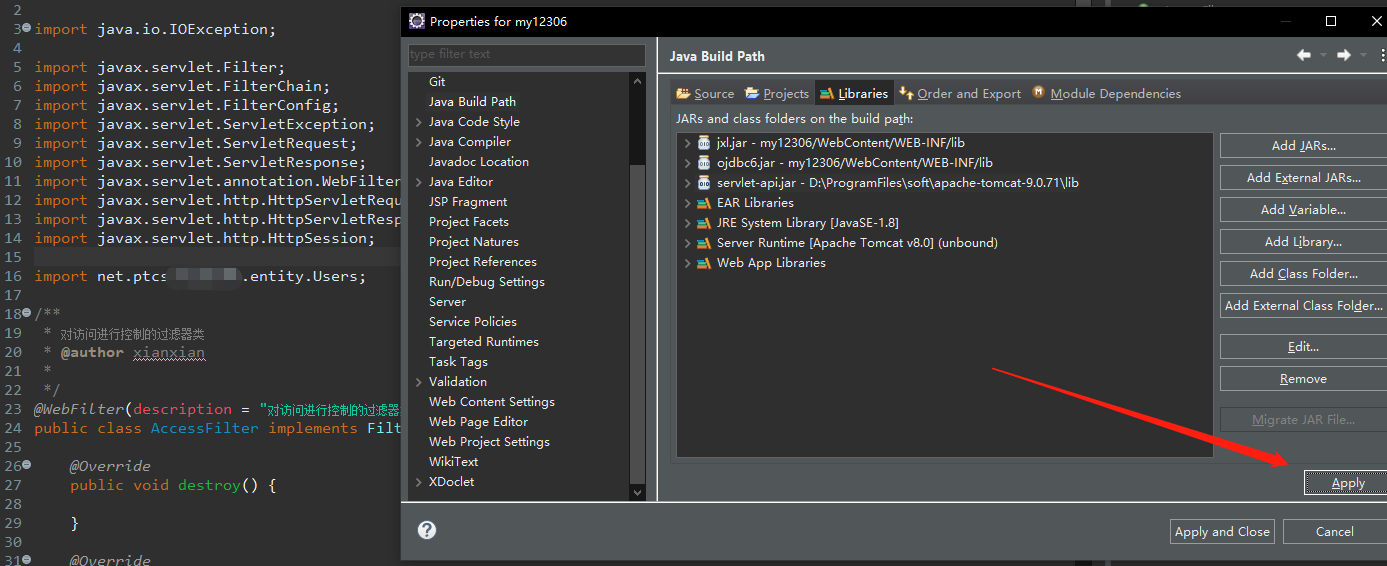Switch to the Order and Export tab
Screen dimensions: 1387x566
960,94
